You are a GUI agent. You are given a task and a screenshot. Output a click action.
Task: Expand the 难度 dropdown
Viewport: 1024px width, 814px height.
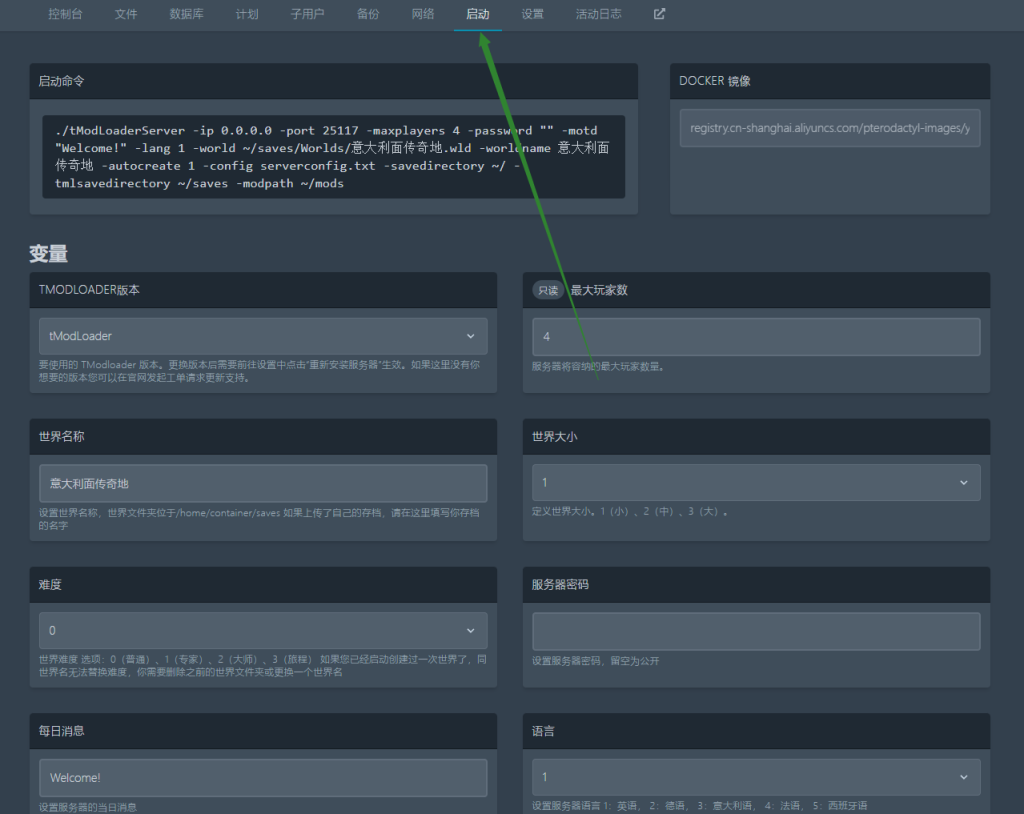click(263, 631)
